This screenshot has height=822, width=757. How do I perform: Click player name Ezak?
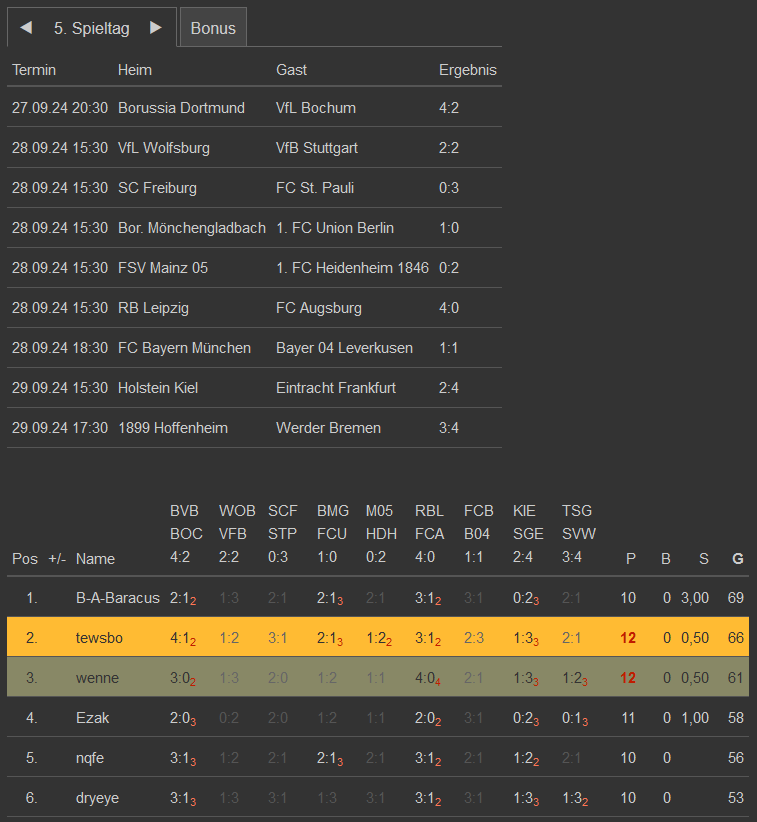[93, 718]
